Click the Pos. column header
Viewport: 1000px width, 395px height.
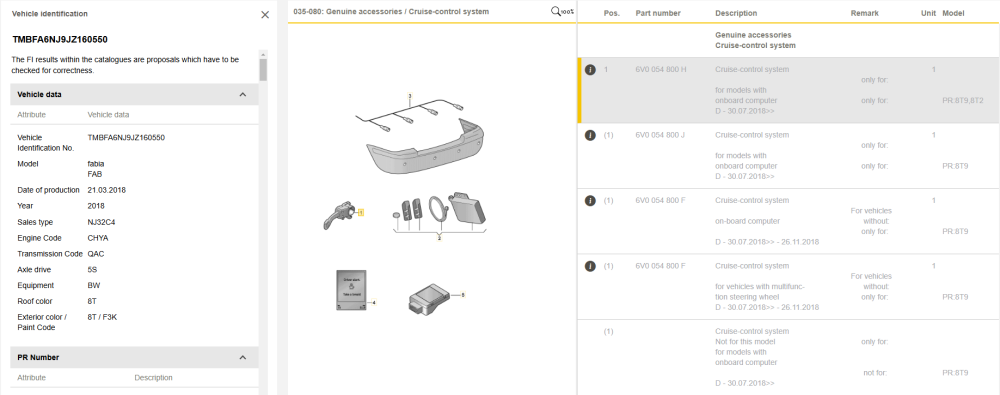(612, 13)
